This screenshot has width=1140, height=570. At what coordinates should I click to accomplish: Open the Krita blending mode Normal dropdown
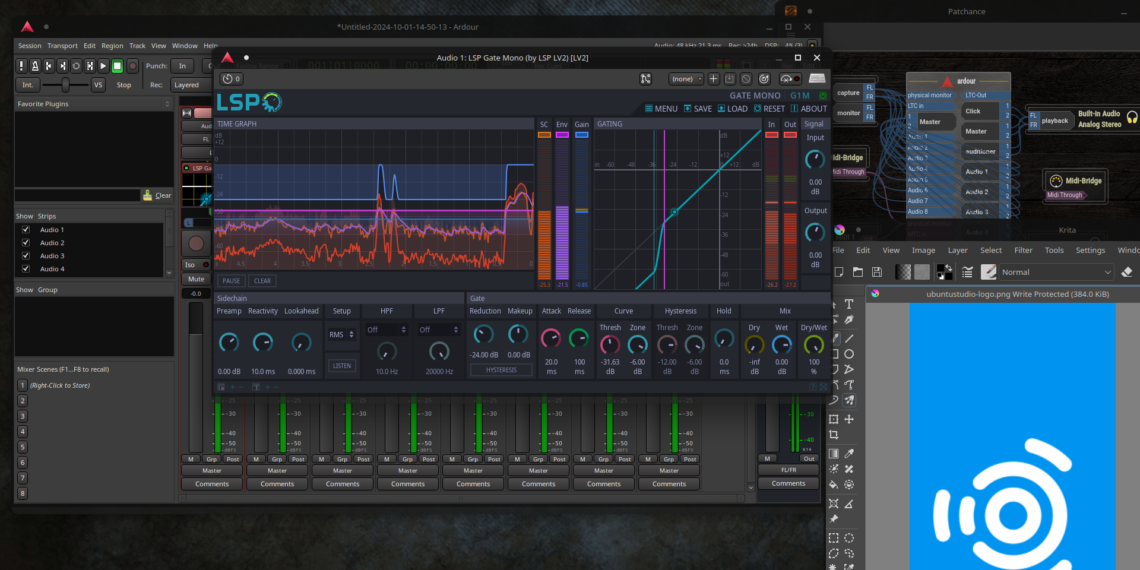(1056, 272)
